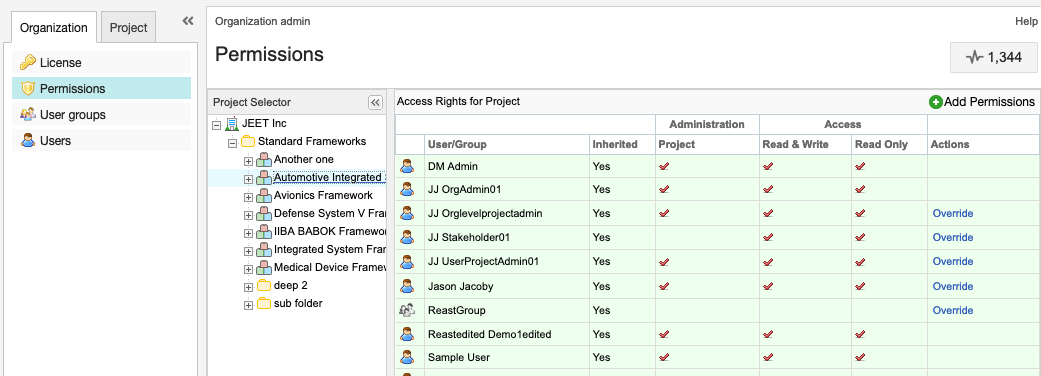Toggle Project admin checkmark for DM Admin
Image resolution: width=1041 pixels, height=376 pixels.
(x=664, y=165)
